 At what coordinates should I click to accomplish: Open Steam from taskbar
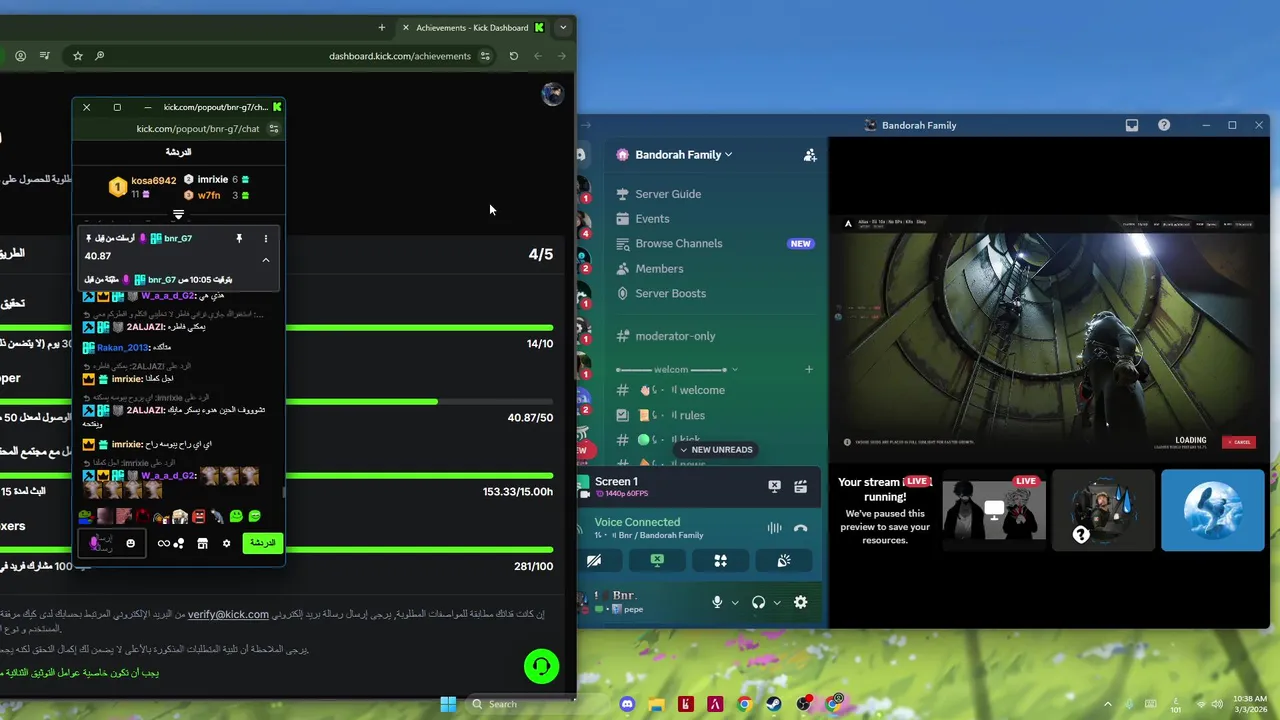(774, 704)
